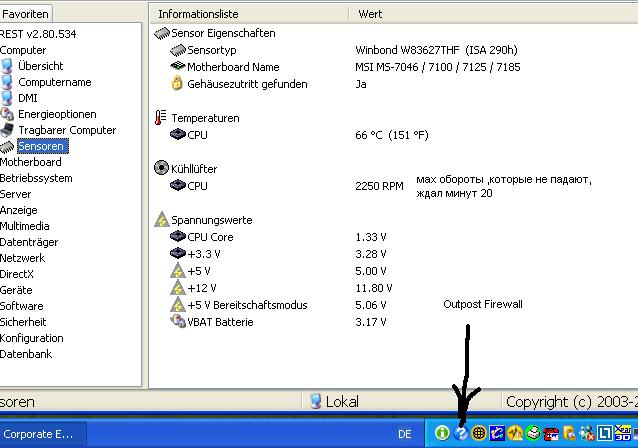
Task: Select the Multimedia tree node
Action: point(25,226)
